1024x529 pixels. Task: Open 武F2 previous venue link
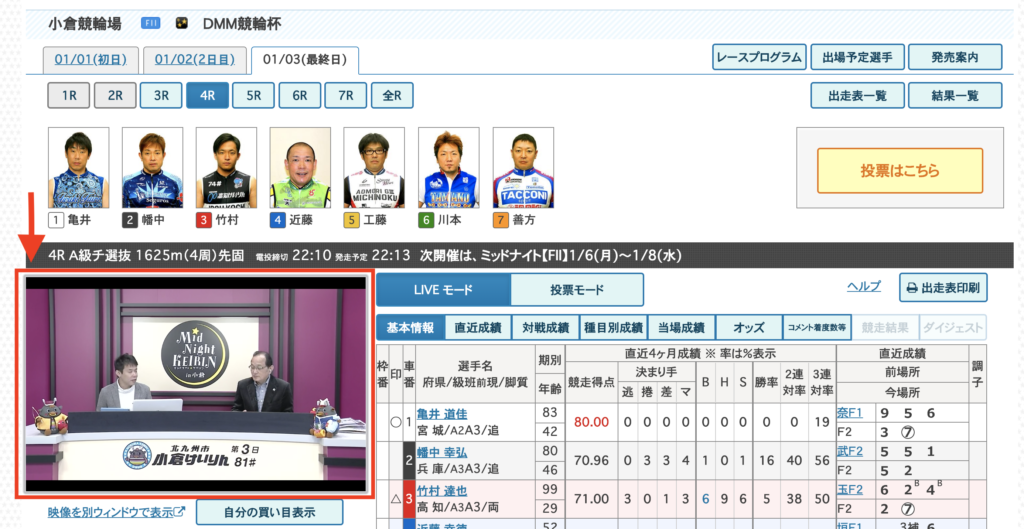pyautogui.click(x=850, y=451)
